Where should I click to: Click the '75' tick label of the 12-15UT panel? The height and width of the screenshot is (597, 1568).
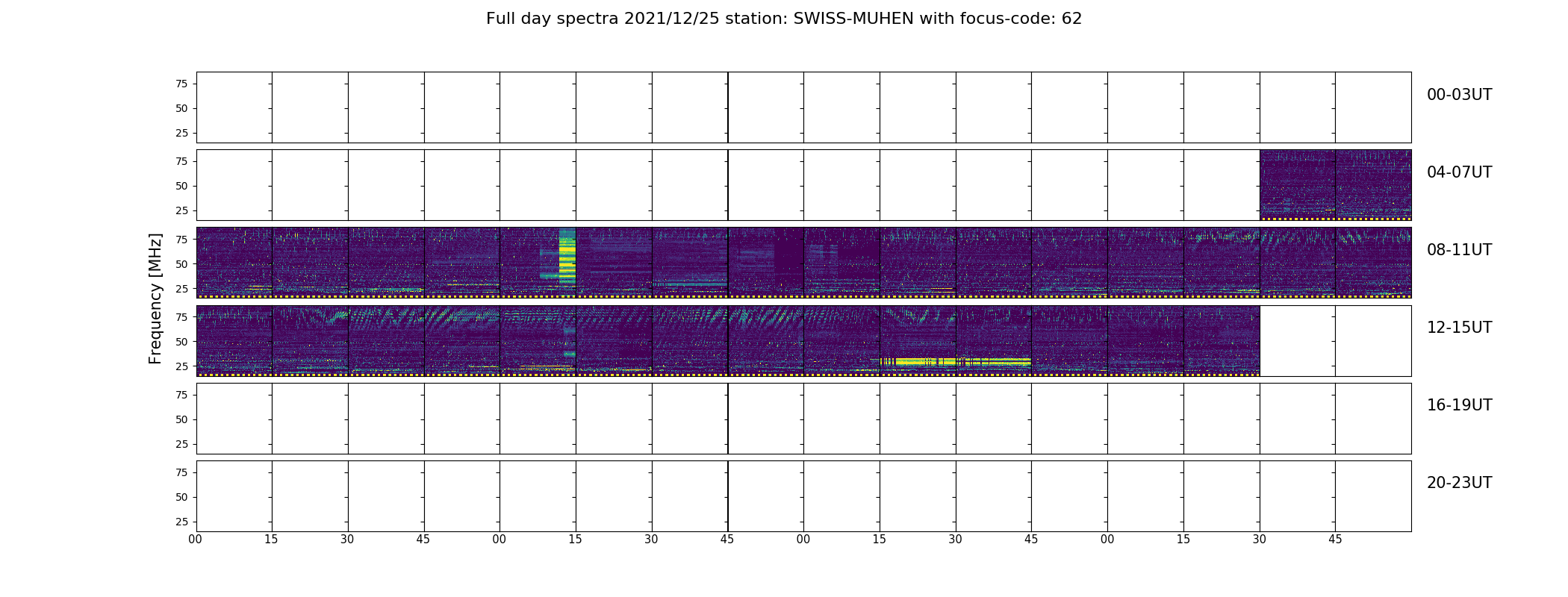181,317
